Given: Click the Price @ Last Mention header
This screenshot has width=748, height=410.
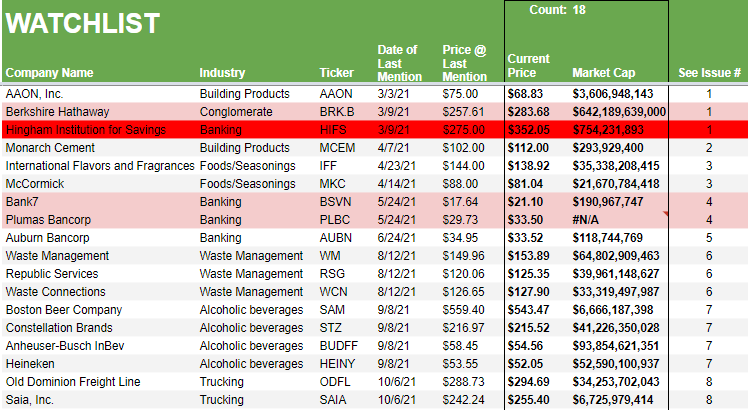Looking at the screenshot, I should 465,63.
